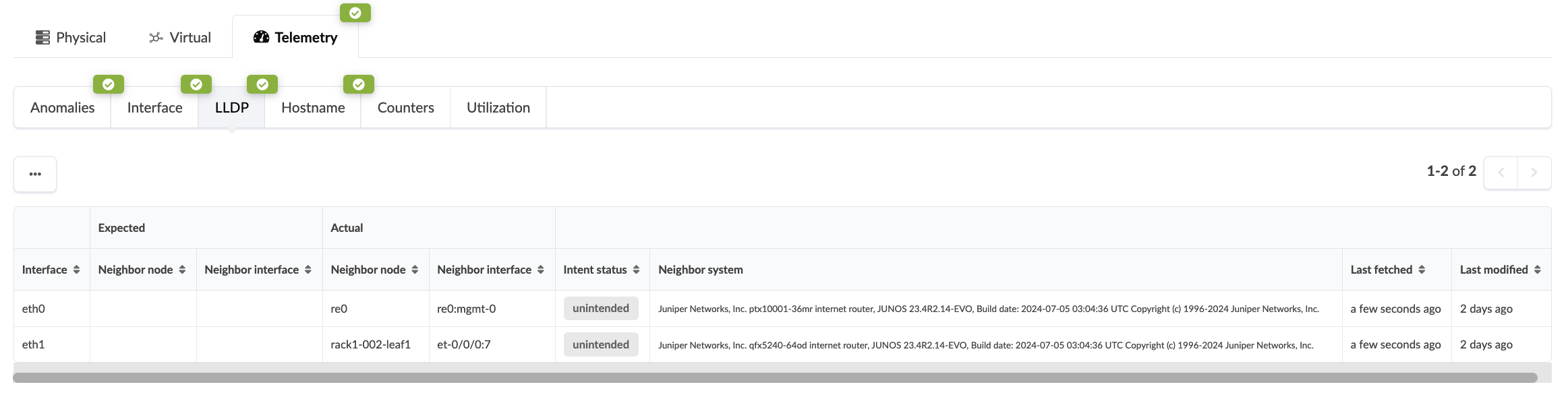Sort by the Interface column sort icon
Screen dimensions: 1568x397
(77, 270)
